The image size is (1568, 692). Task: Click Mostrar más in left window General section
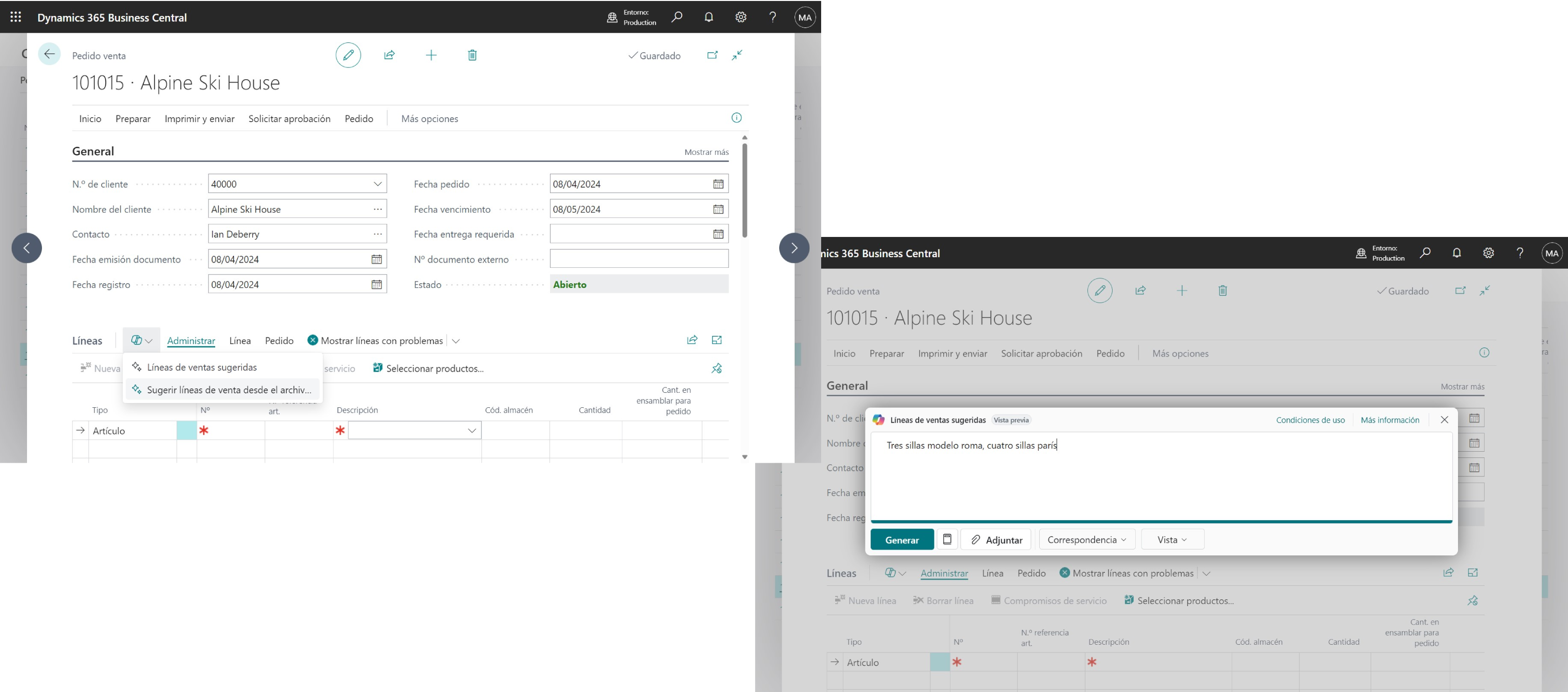[x=706, y=152]
